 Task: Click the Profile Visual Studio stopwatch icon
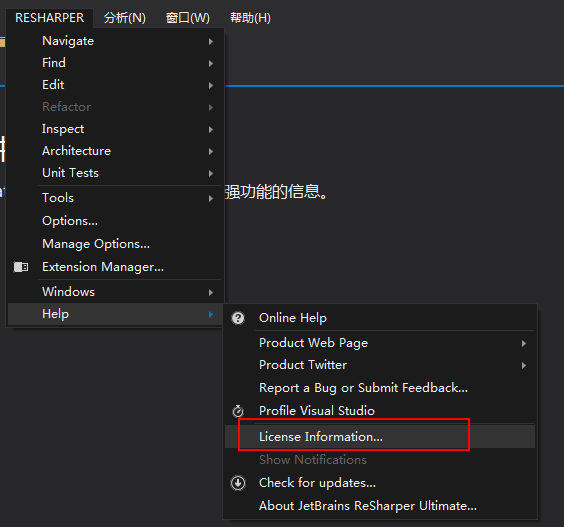point(238,411)
